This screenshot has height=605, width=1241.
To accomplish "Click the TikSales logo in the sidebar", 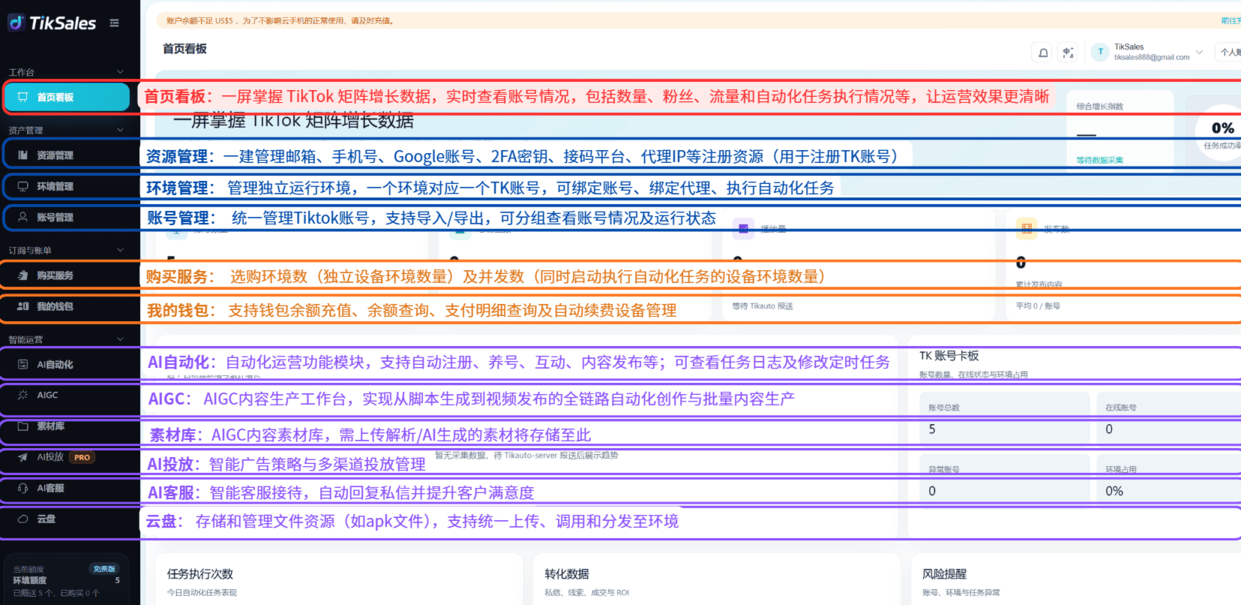I will (x=52, y=23).
